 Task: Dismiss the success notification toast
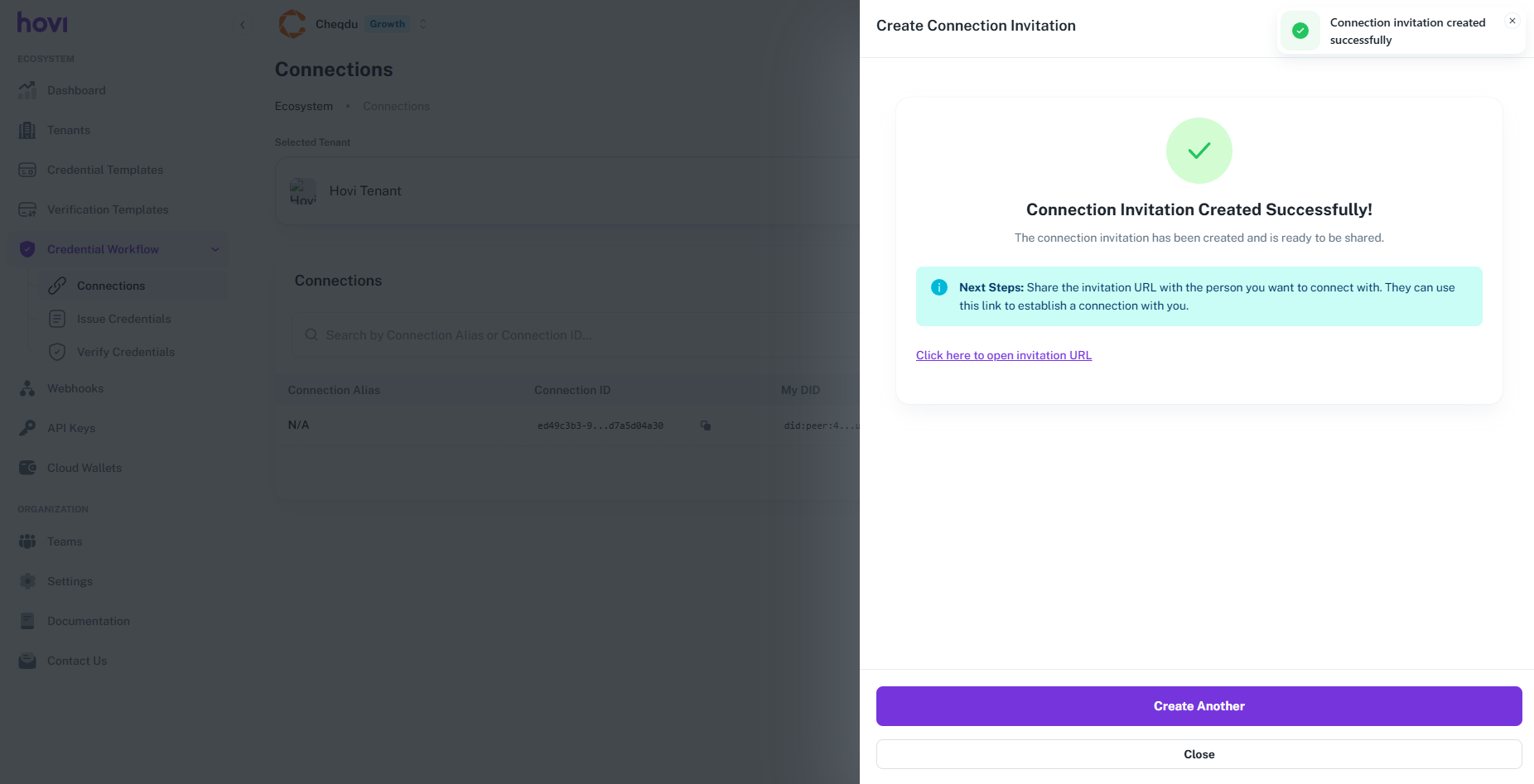click(1512, 21)
